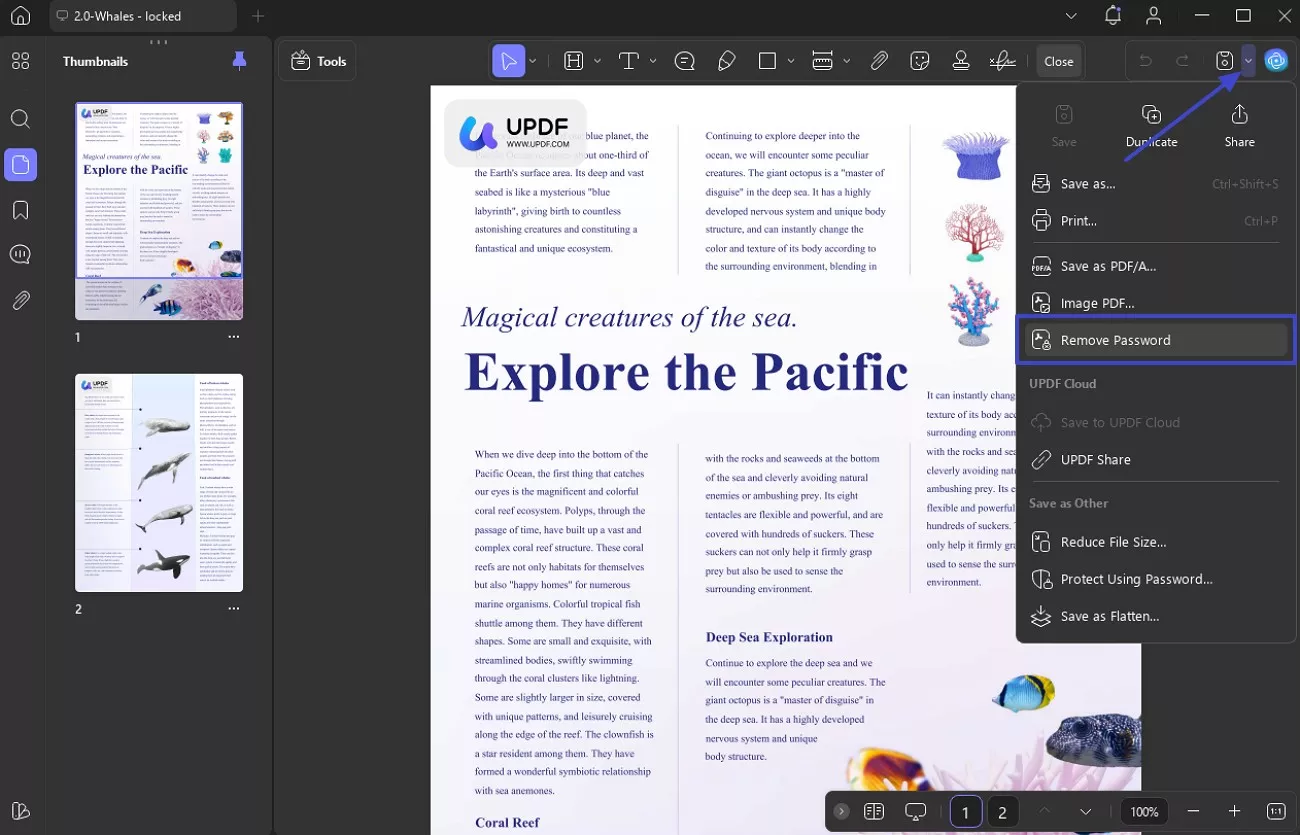This screenshot has height=835, width=1300.
Task: Click the Tools button
Action: [318, 61]
